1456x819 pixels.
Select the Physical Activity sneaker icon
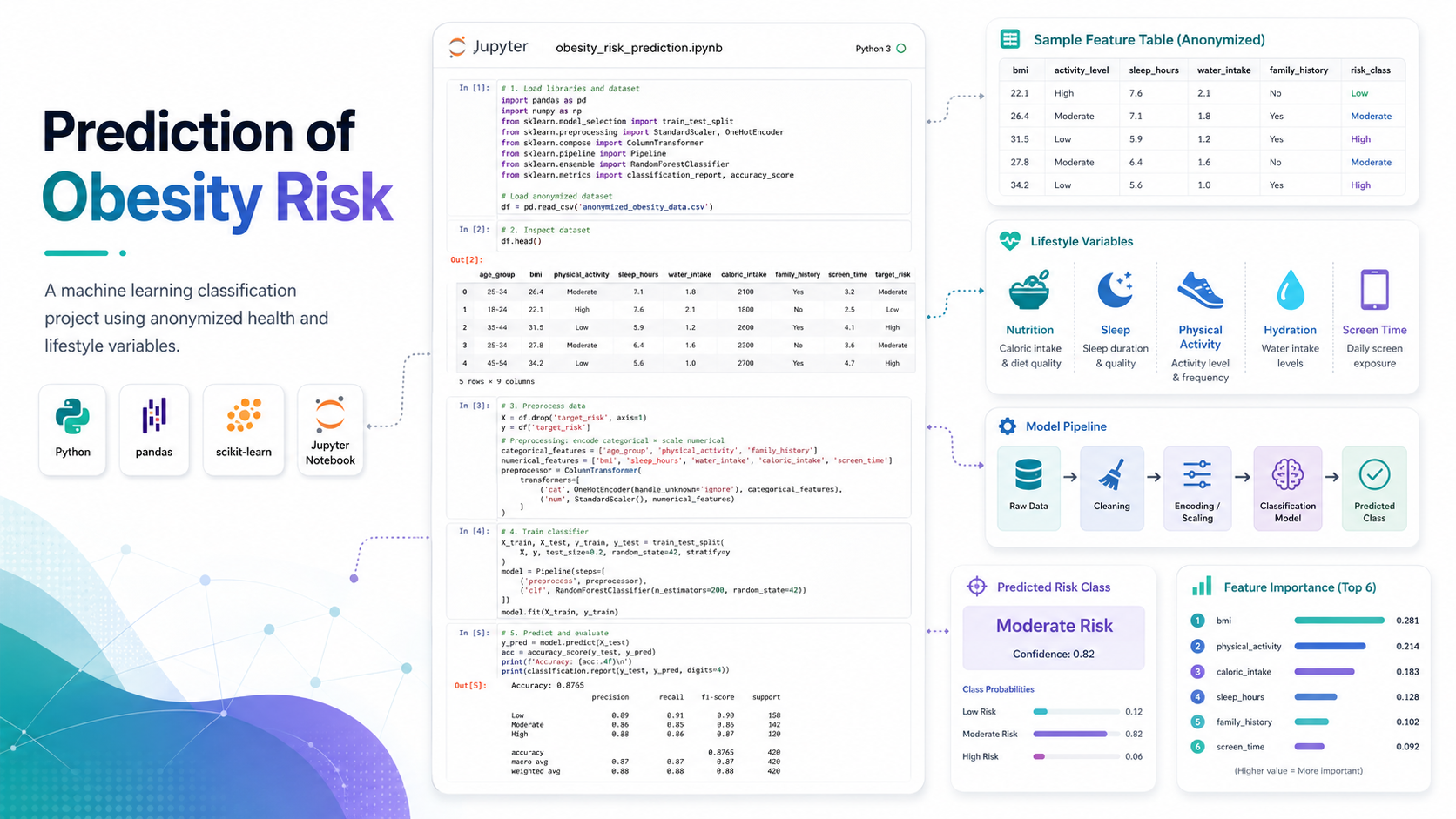pos(1200,290)
